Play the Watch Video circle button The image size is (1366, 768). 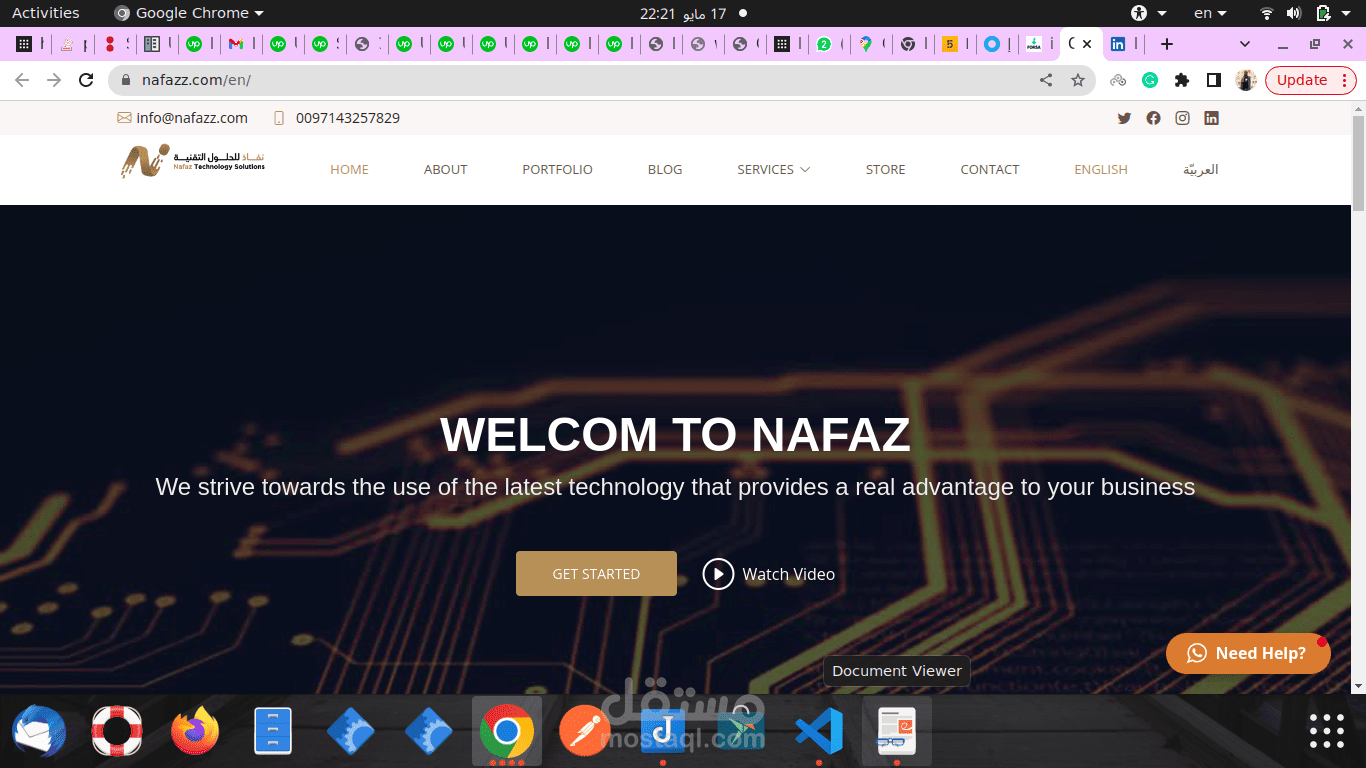[x=718, y=574]
